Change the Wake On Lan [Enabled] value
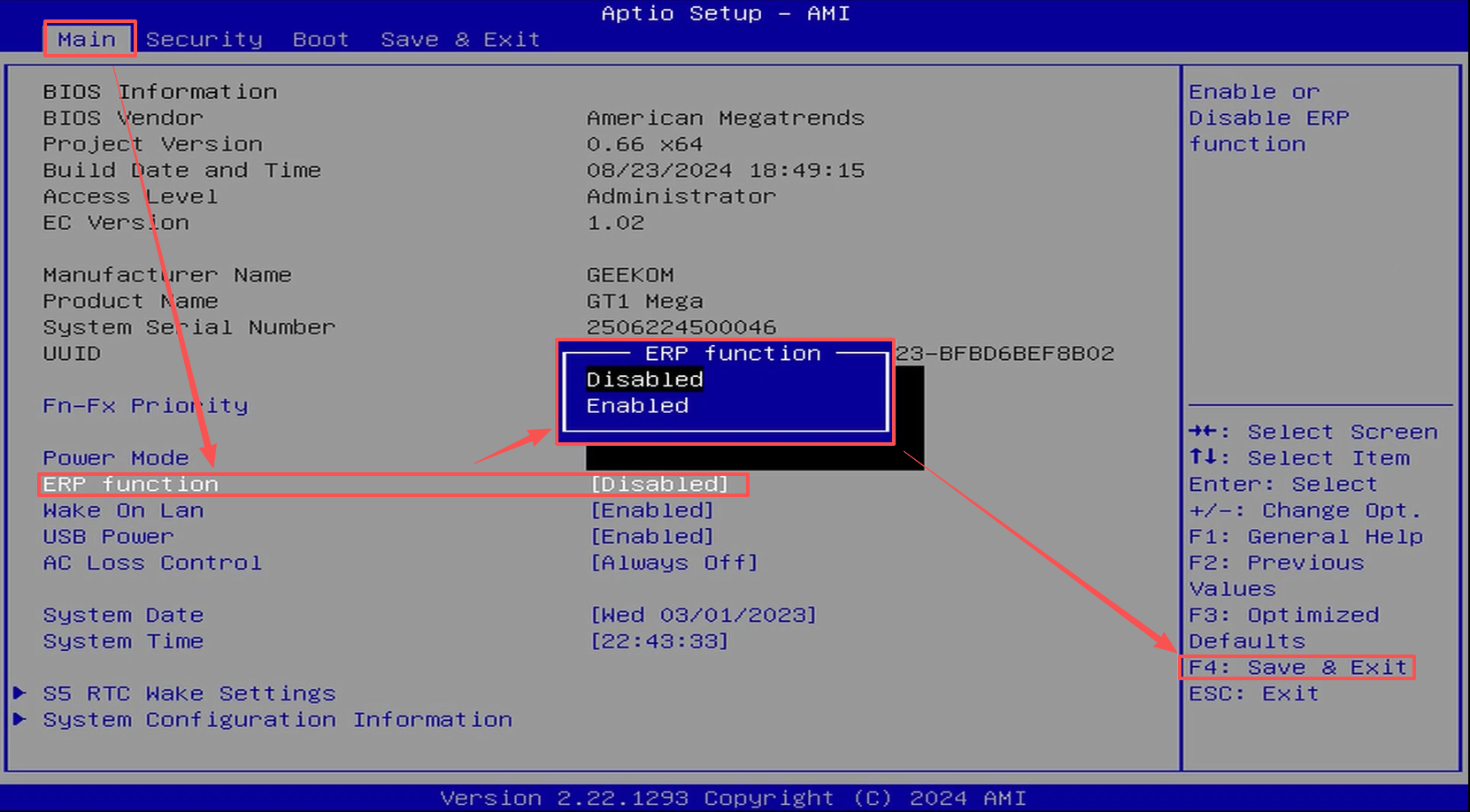 [x=651, y=510]
